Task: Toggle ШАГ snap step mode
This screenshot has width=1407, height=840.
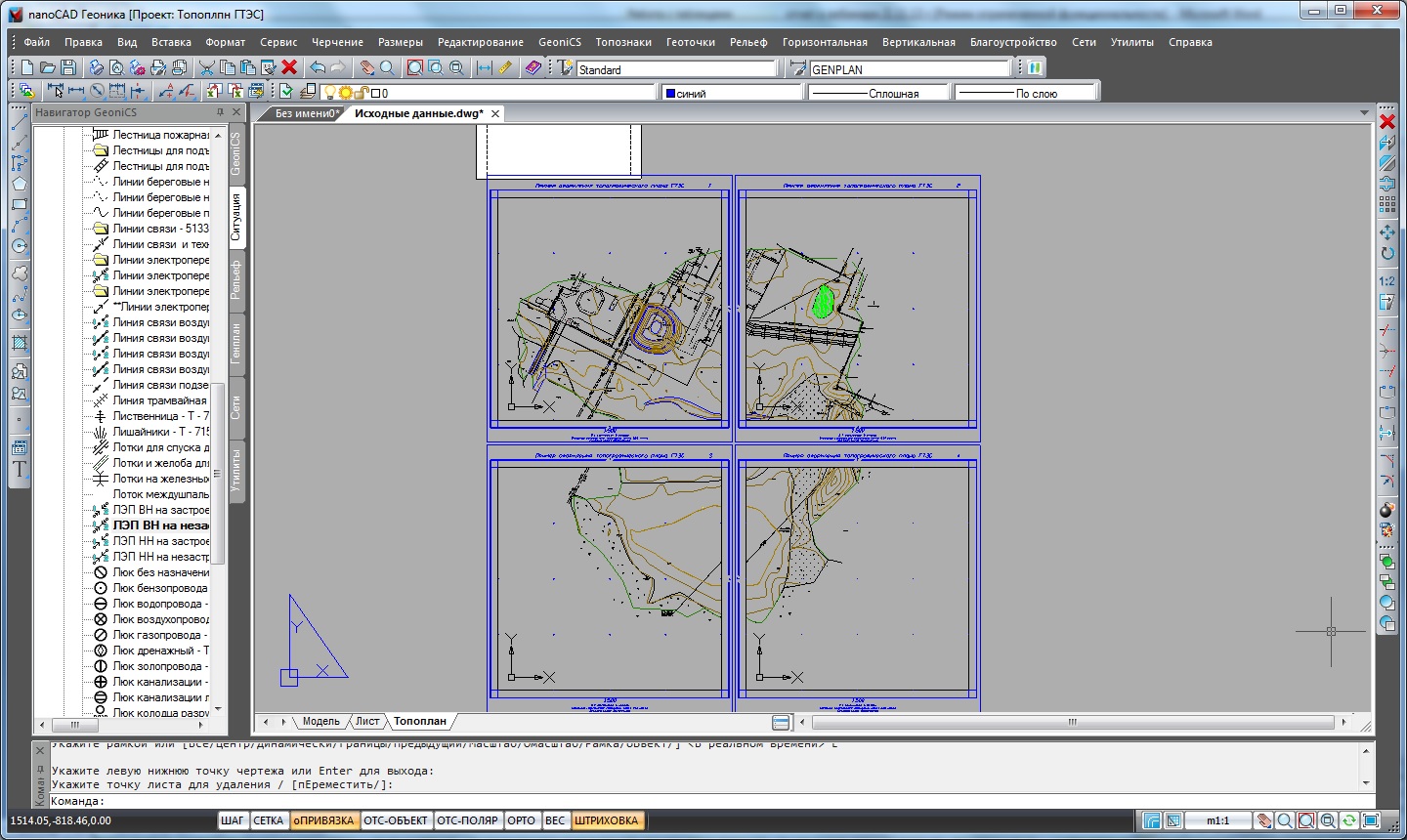Action: 233,820
